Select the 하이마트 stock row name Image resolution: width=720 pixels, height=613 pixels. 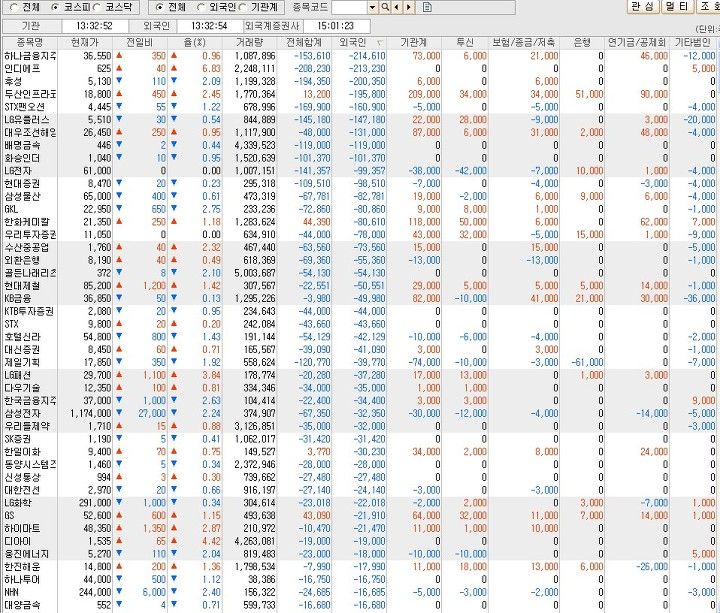22,529
